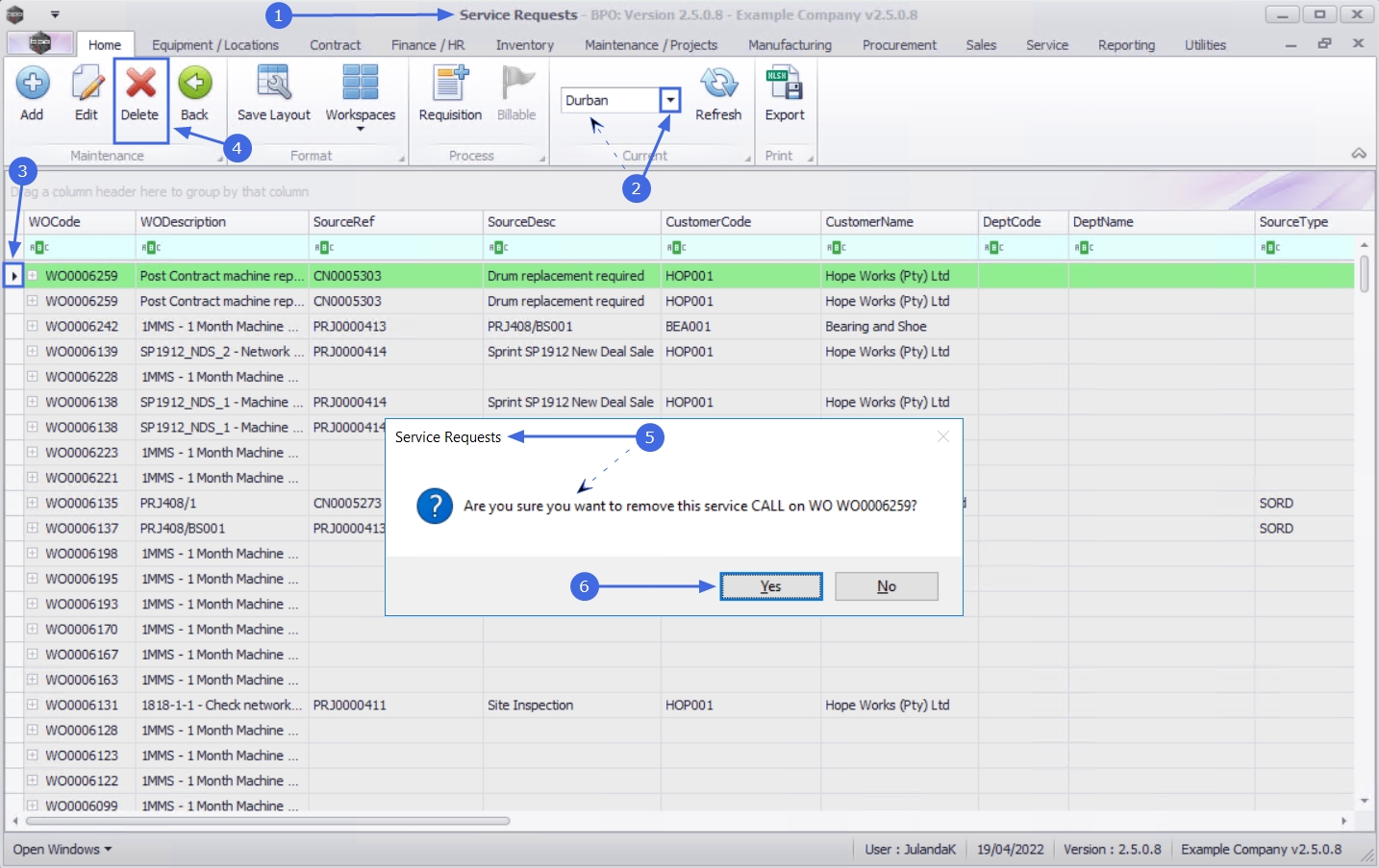1379x868 pixels.
Task: Open the Utilities tab
Action: tap(1206, 45)
